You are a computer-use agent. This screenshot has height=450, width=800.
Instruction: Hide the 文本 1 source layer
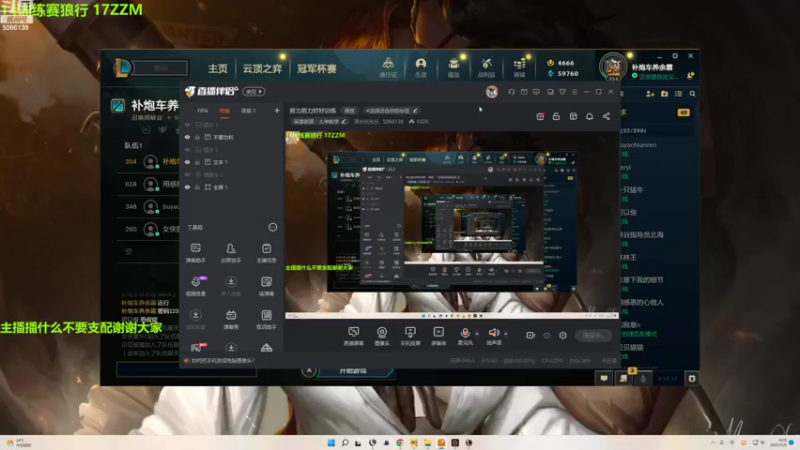tap(187, 162)
